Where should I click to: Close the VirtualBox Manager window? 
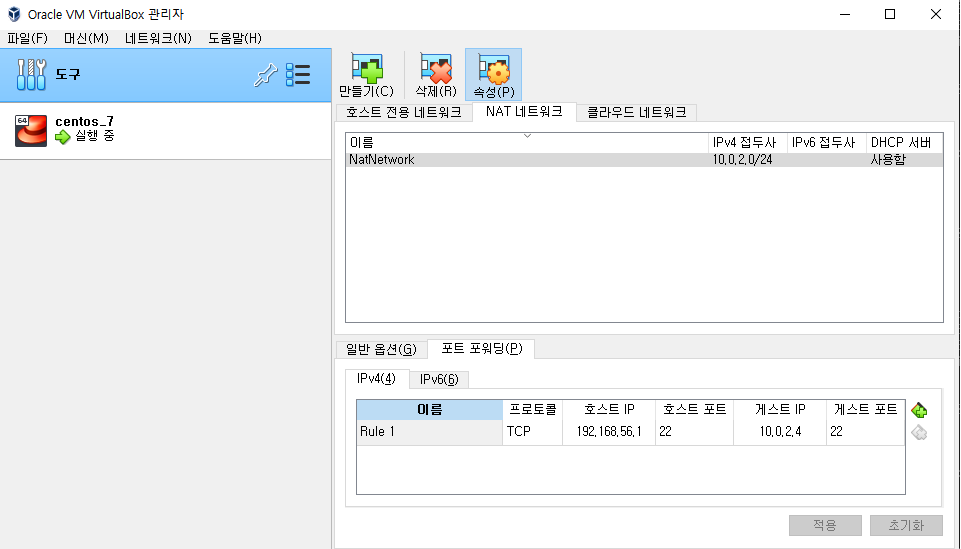point(935,14)
